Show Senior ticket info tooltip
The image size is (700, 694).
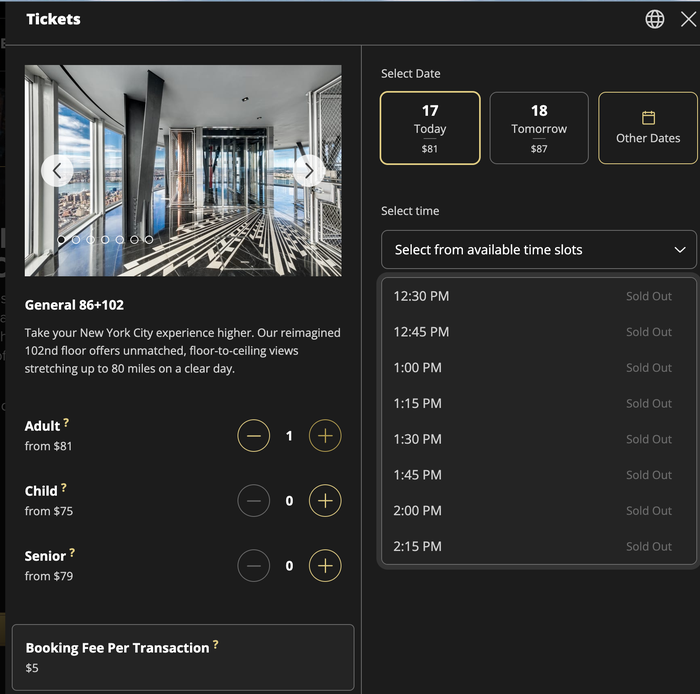point(72,553)
